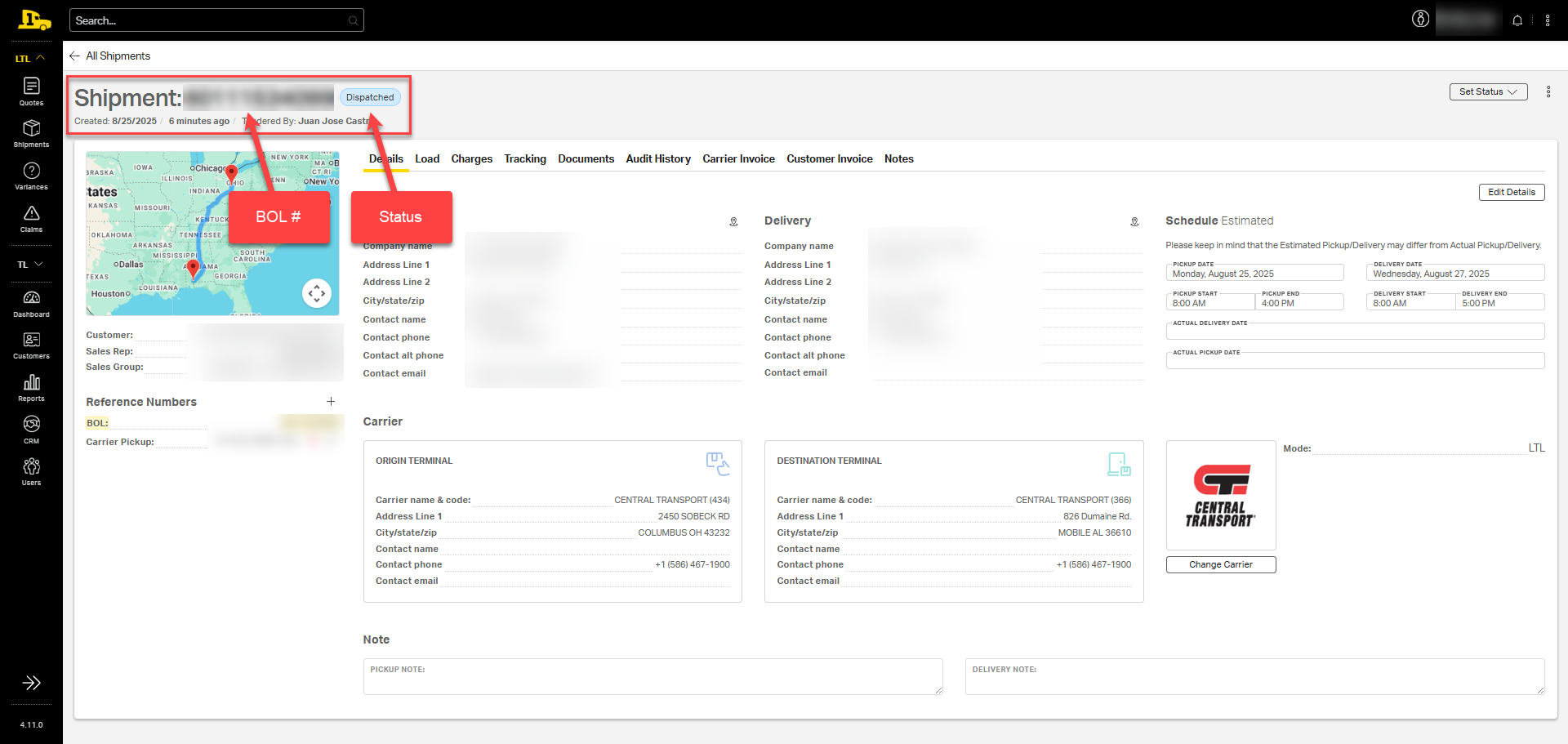This screenshot has width=1568, height=744.
Task: Open shipment options menu beside Set Status
Action: pyautogui.click(x=1548, y=91)
